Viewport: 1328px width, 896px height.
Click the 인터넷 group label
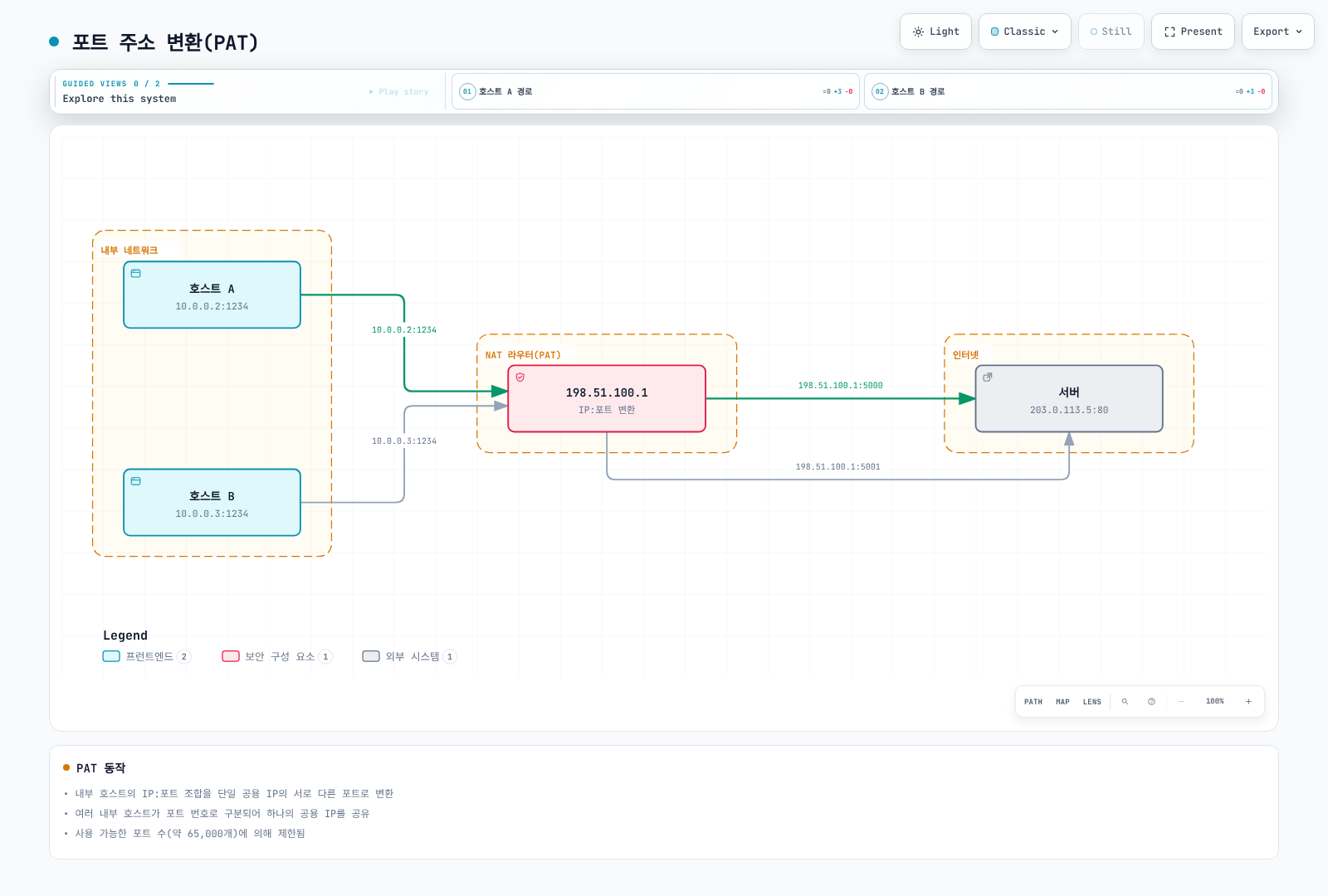[x=965, y=355]
